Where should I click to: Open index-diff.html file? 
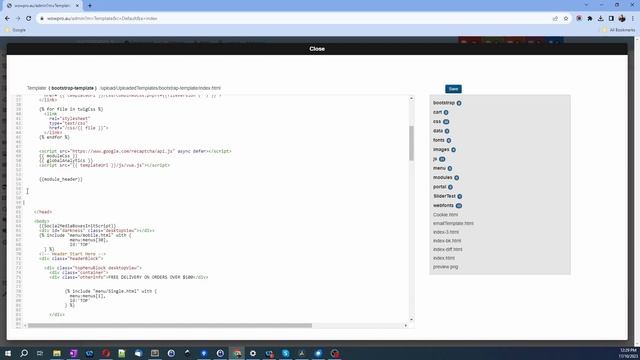click(x=448, y=249)
